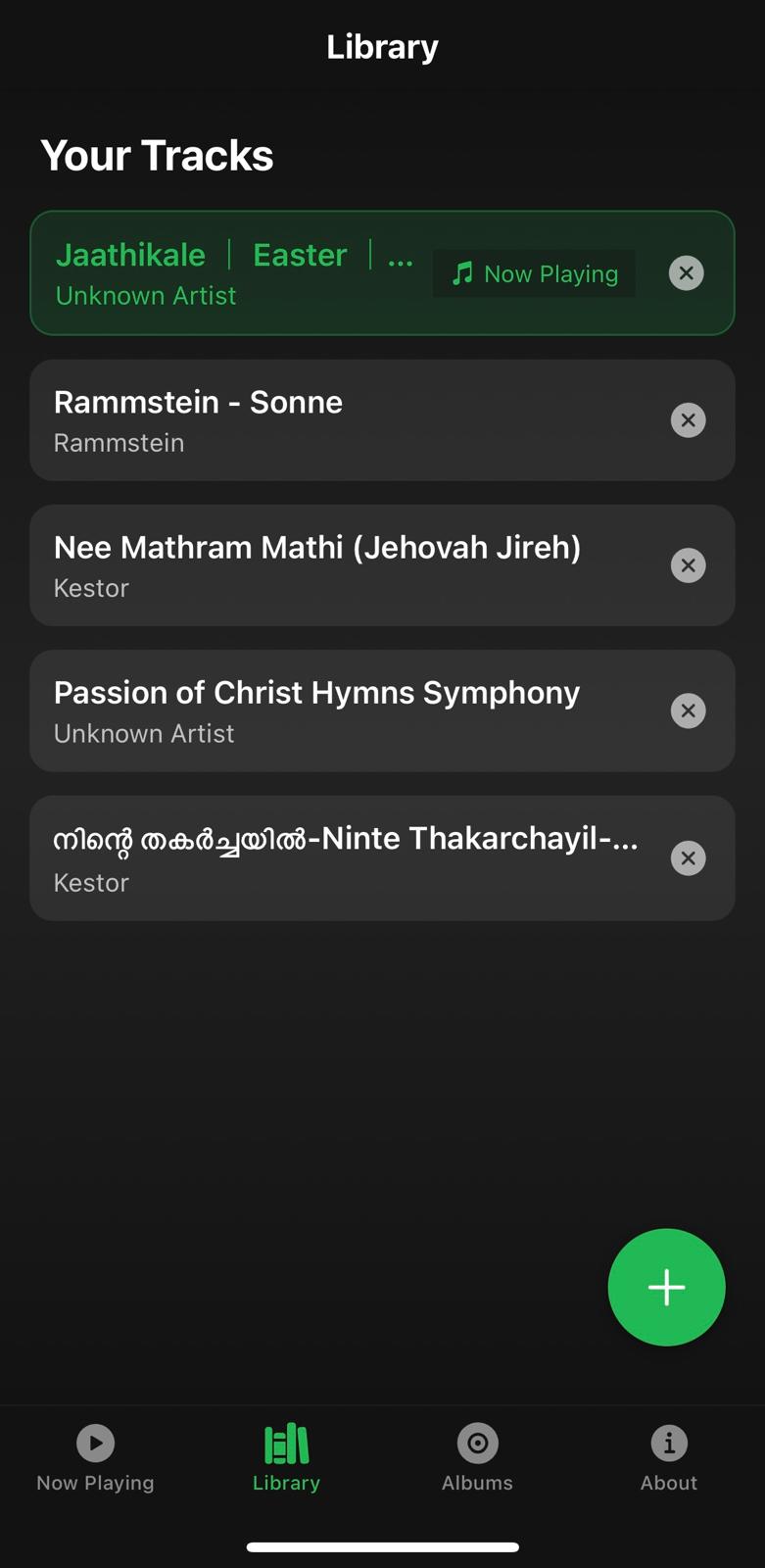Click the Now Playing badge
Screen dimensions: 765x1568
(x=535, y=273)
